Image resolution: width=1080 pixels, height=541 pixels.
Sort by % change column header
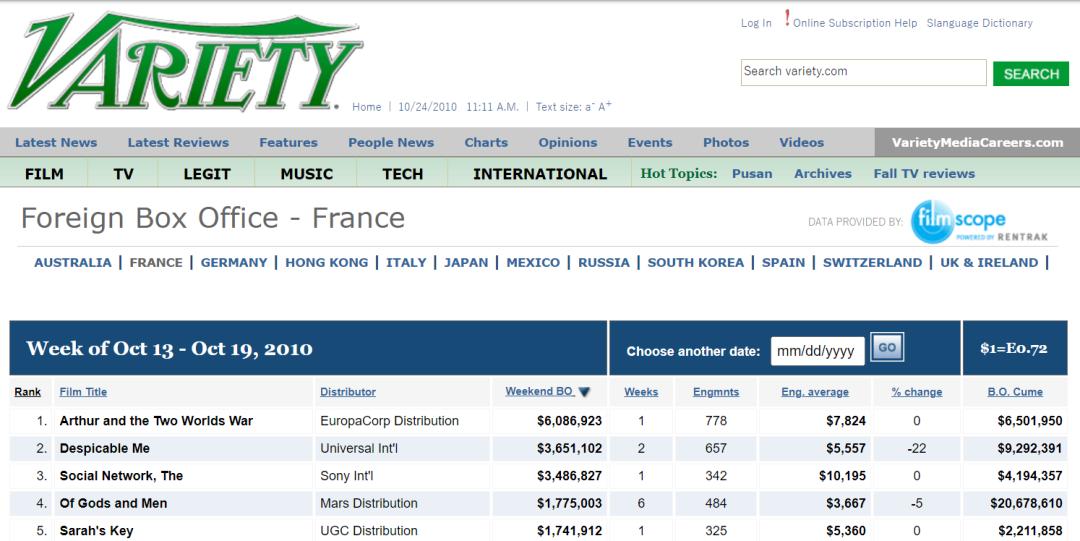click(x=917, y=392)
